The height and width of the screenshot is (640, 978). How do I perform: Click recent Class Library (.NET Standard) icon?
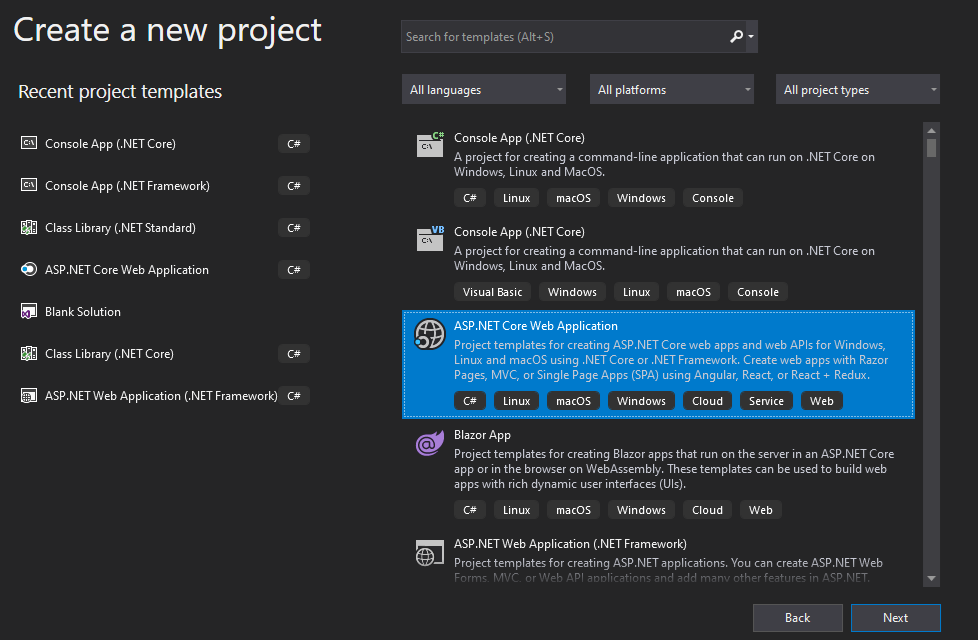pos(29,227)
